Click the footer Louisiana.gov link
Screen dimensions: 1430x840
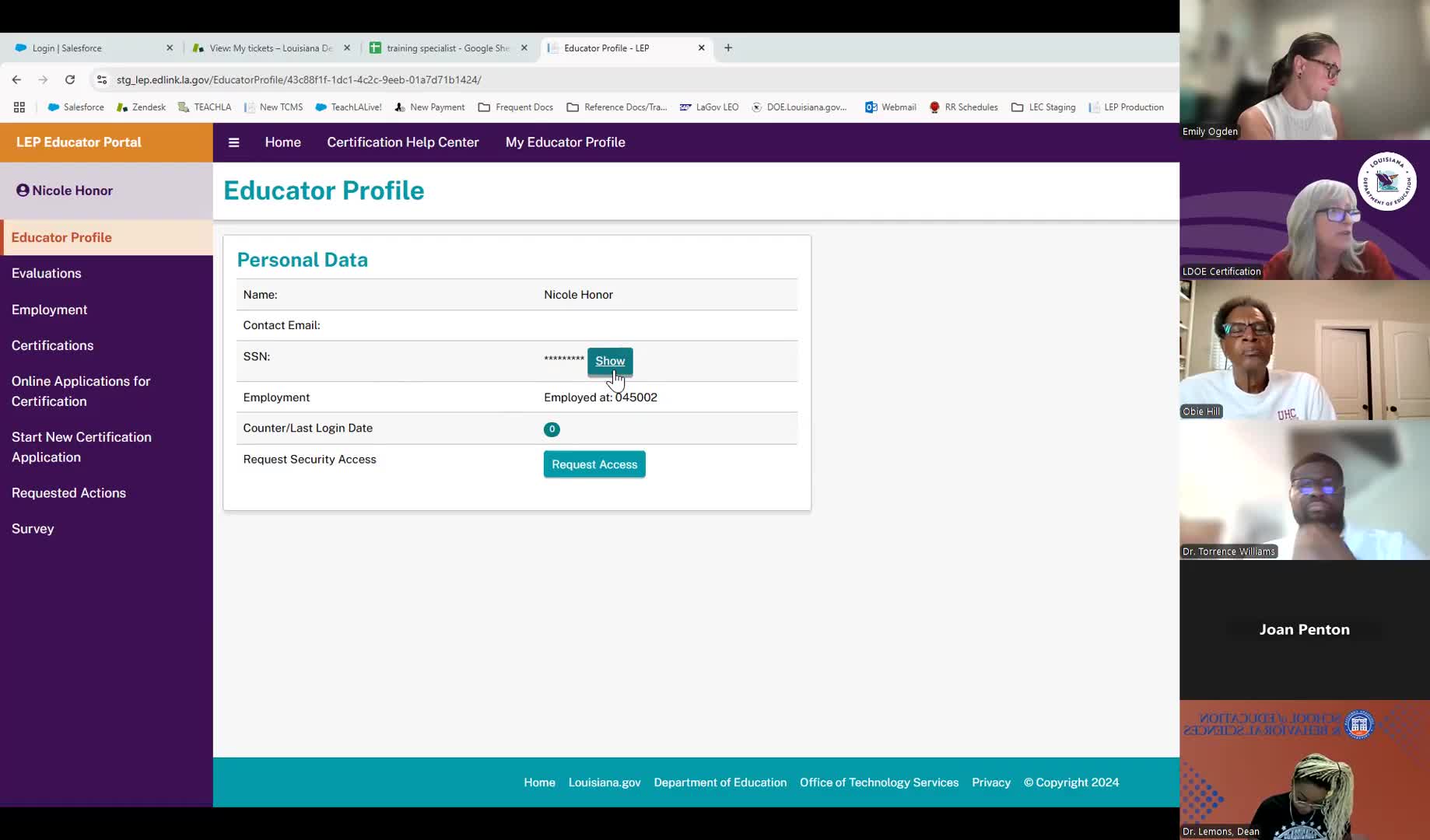click(x=605, y=782)
